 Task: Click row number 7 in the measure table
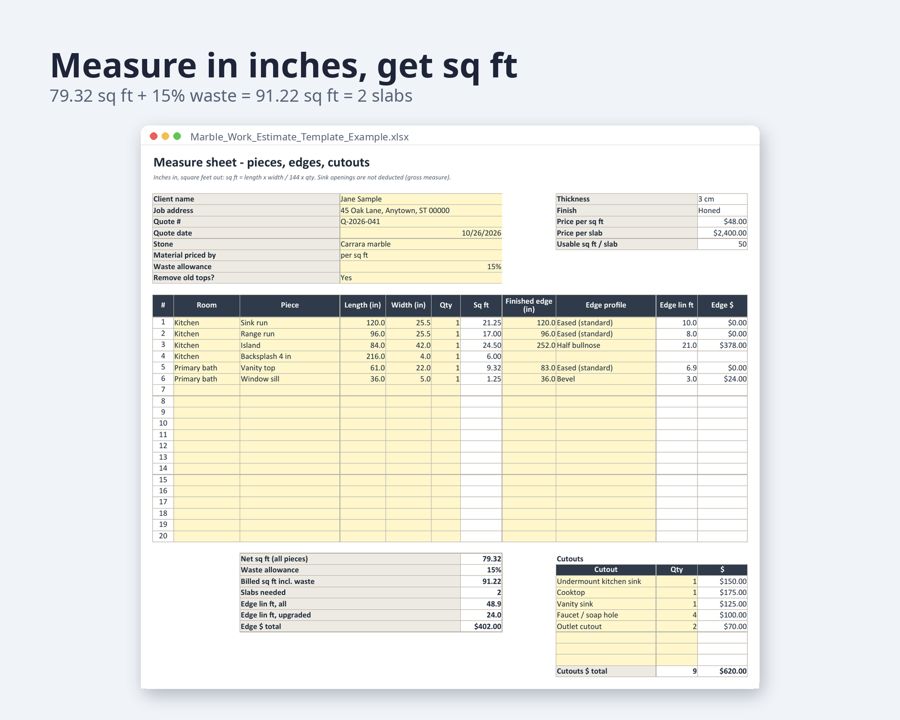163,390
